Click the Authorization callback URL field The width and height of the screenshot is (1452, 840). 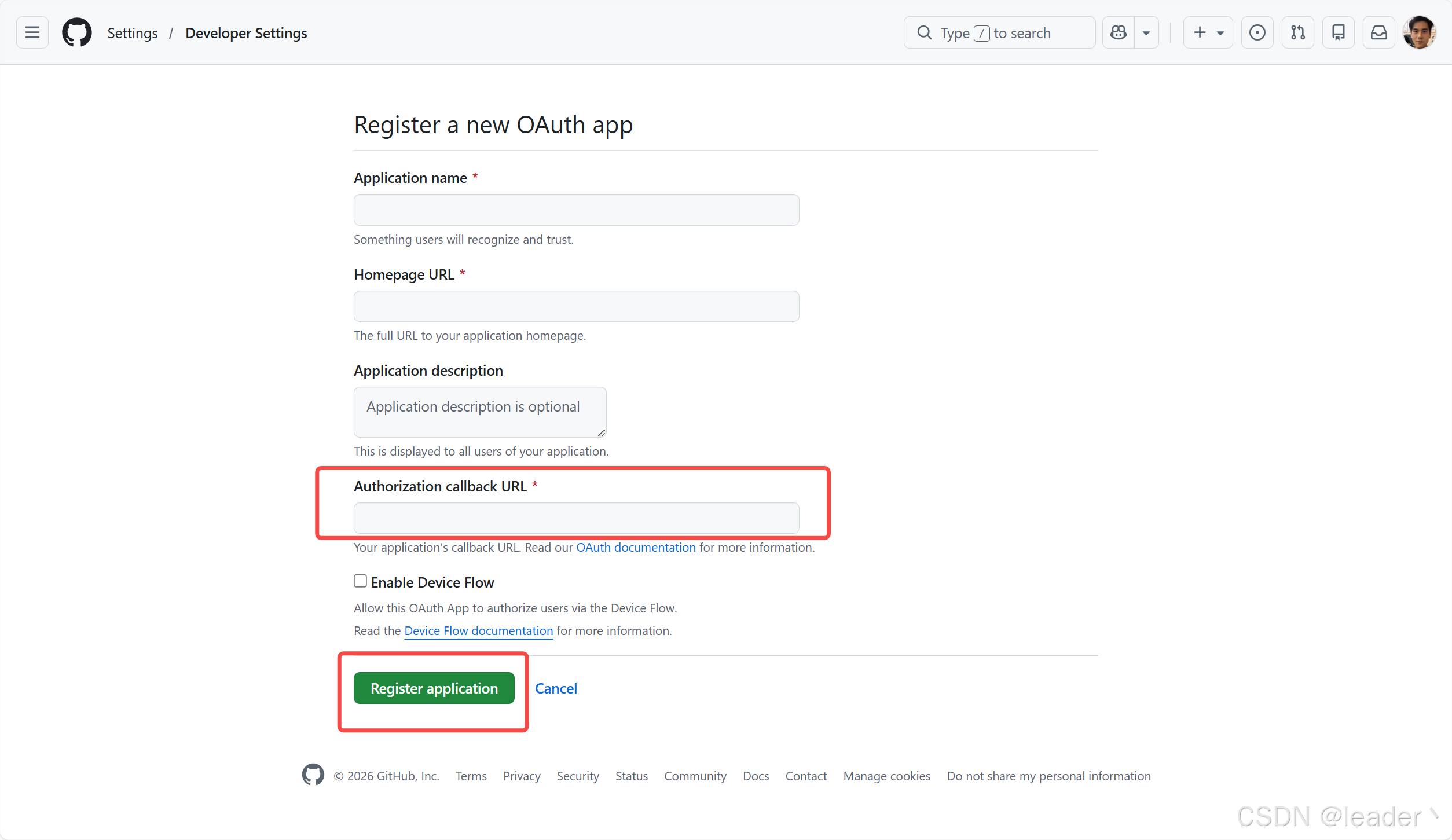tap(576, 518)
